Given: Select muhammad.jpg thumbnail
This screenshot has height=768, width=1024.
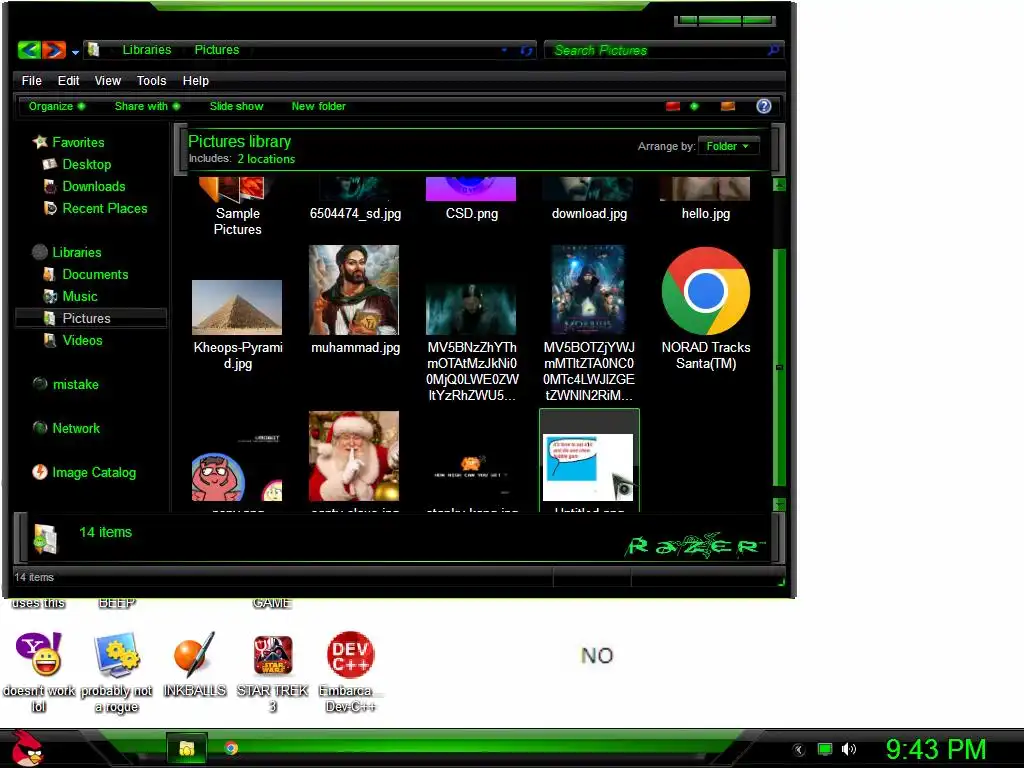Looking at the screenshot, I should click(x=354, y=290).
